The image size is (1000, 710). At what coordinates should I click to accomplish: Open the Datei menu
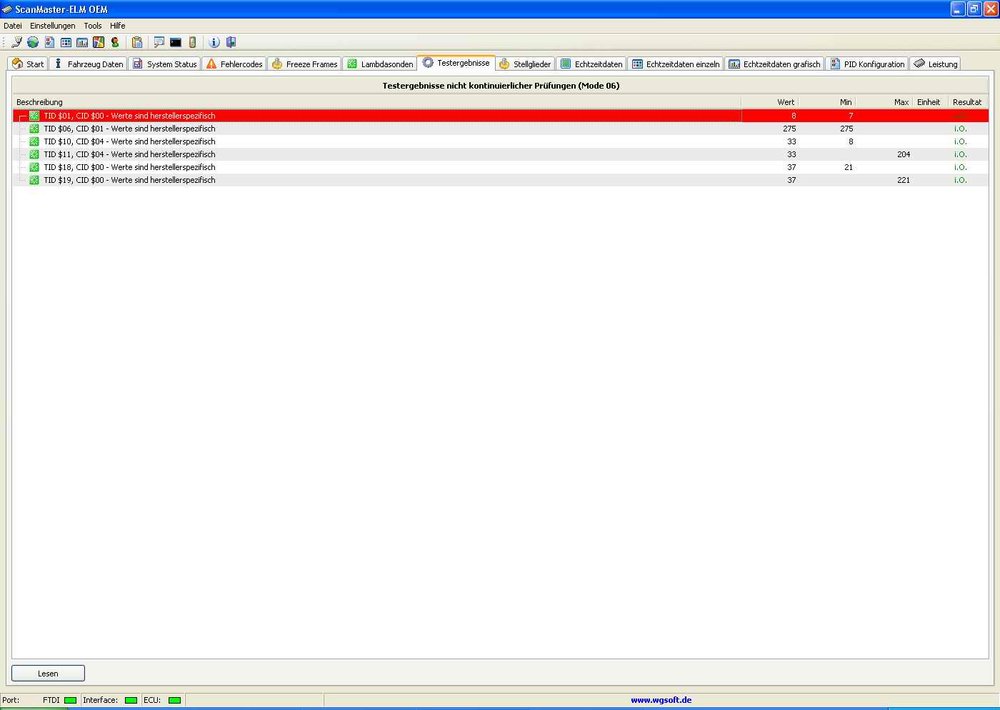(x=13, y=25)
